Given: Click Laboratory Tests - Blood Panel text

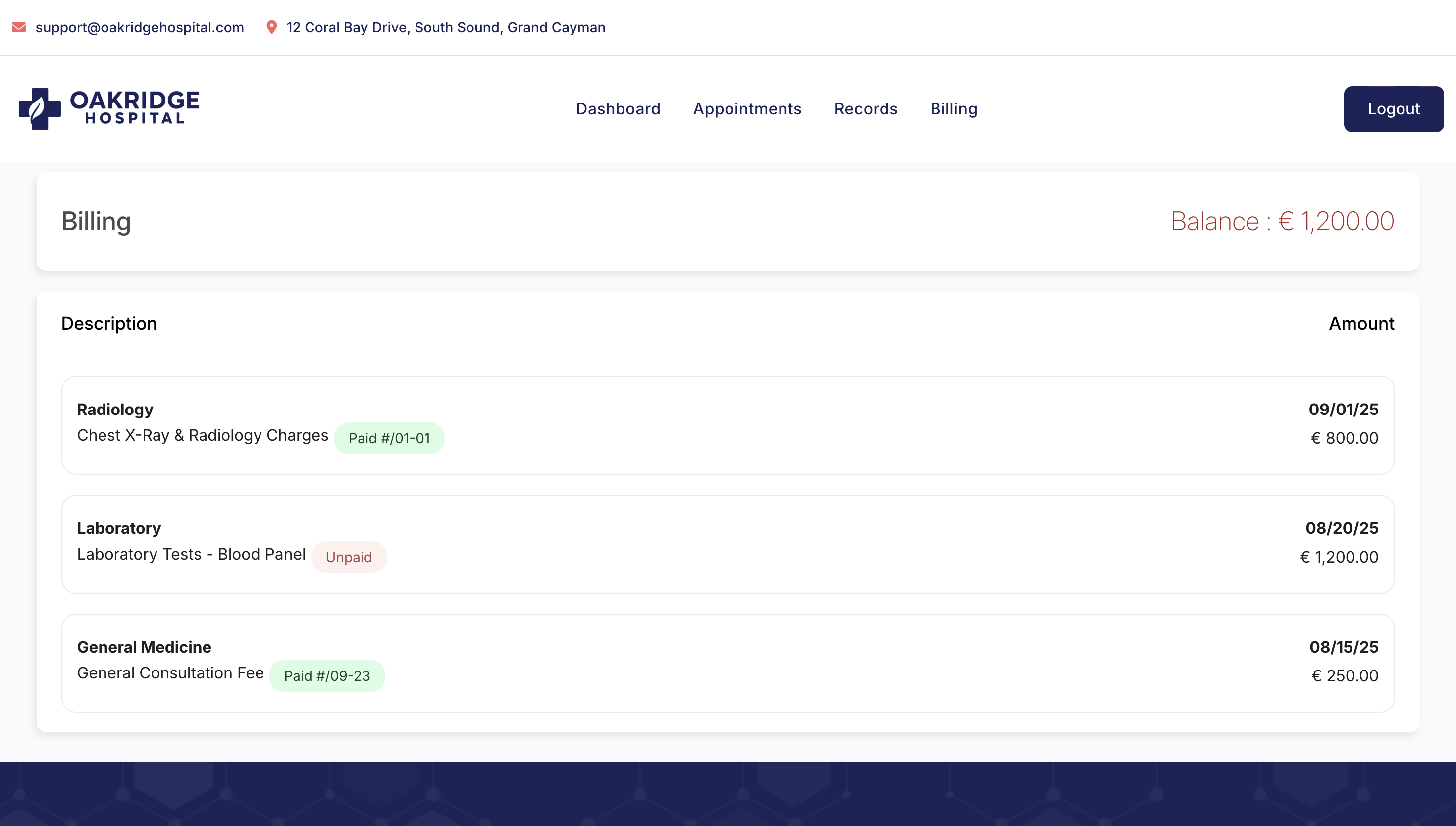Looking at the screenshot, I should pos(191,554).
